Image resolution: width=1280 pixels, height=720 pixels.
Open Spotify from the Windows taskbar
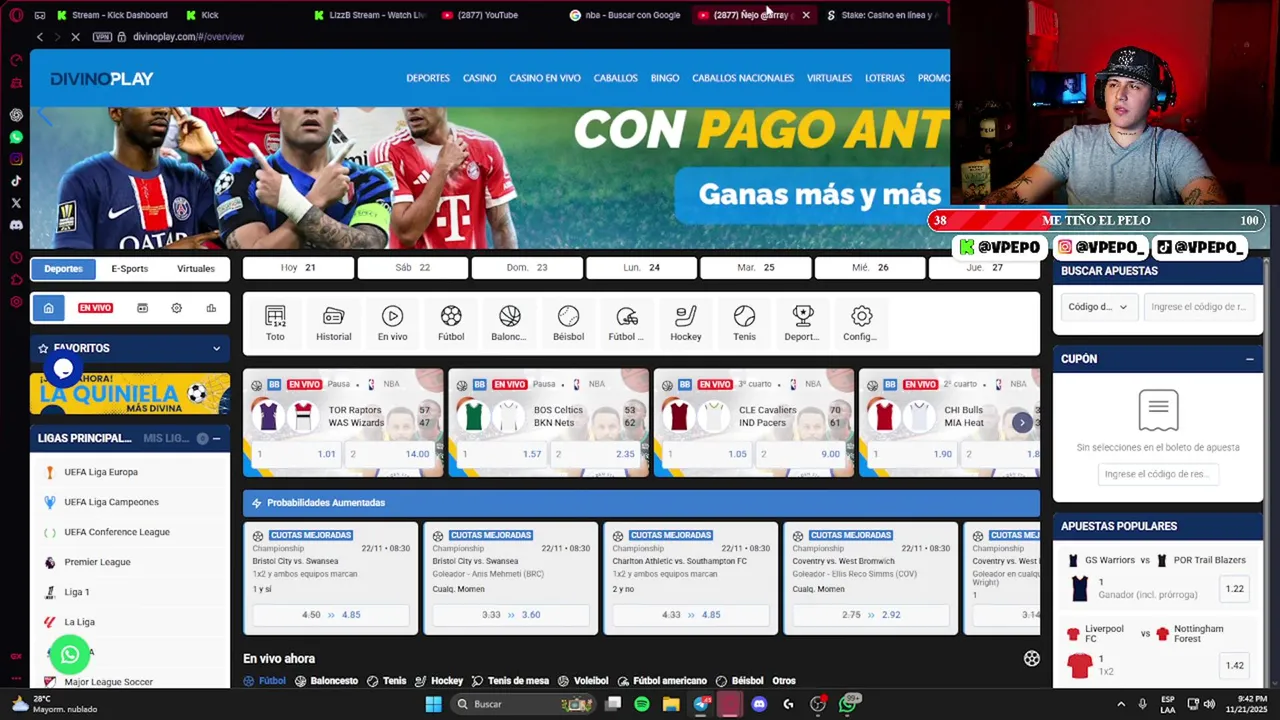tap(642, 704)
